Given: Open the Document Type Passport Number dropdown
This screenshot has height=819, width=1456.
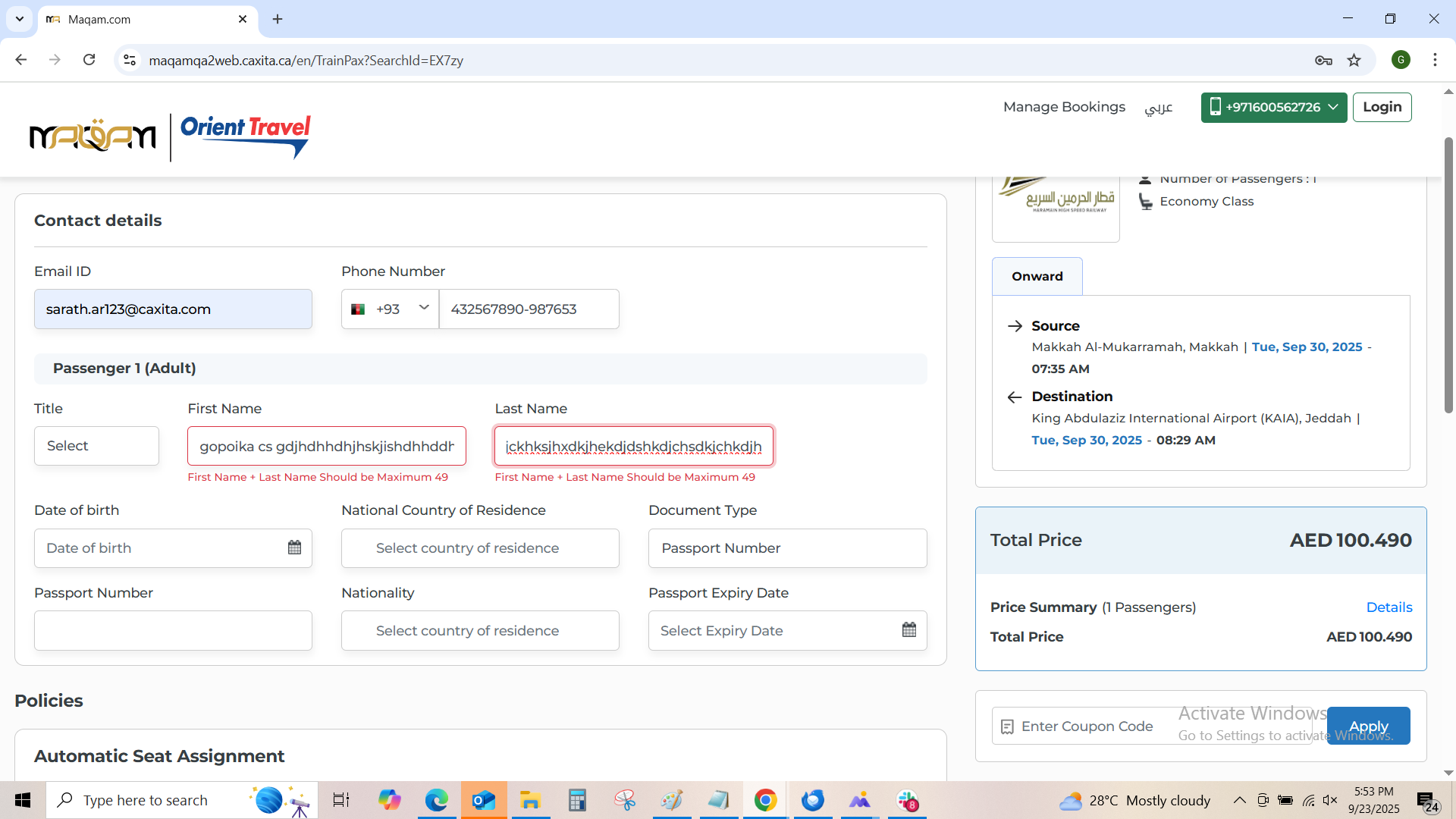Looking at the screenshot, I should pyautogui.click(x=787, y=548).
